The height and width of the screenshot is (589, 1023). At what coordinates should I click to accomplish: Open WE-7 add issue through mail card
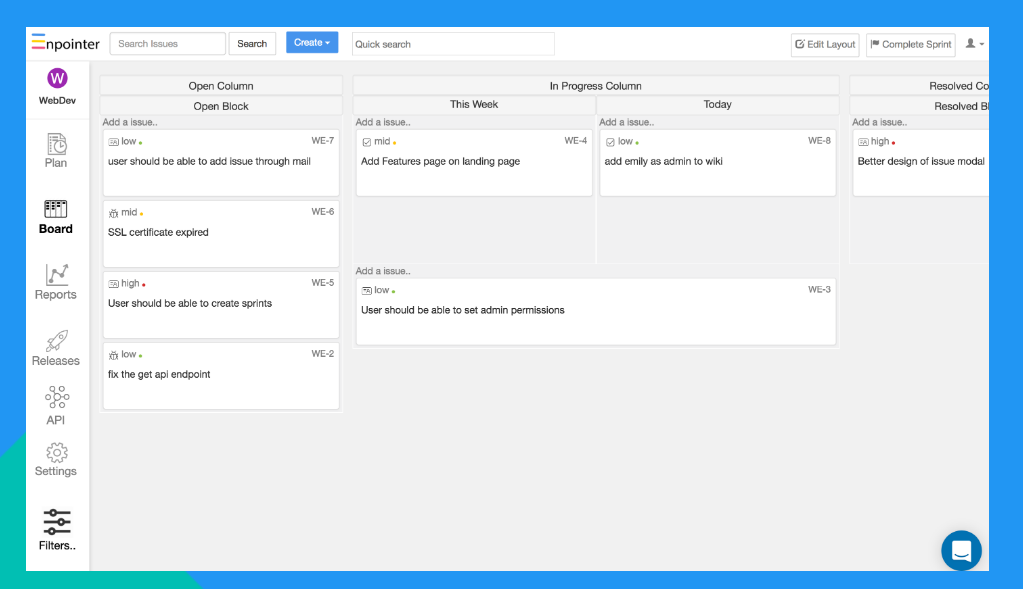tap(221, 163)
